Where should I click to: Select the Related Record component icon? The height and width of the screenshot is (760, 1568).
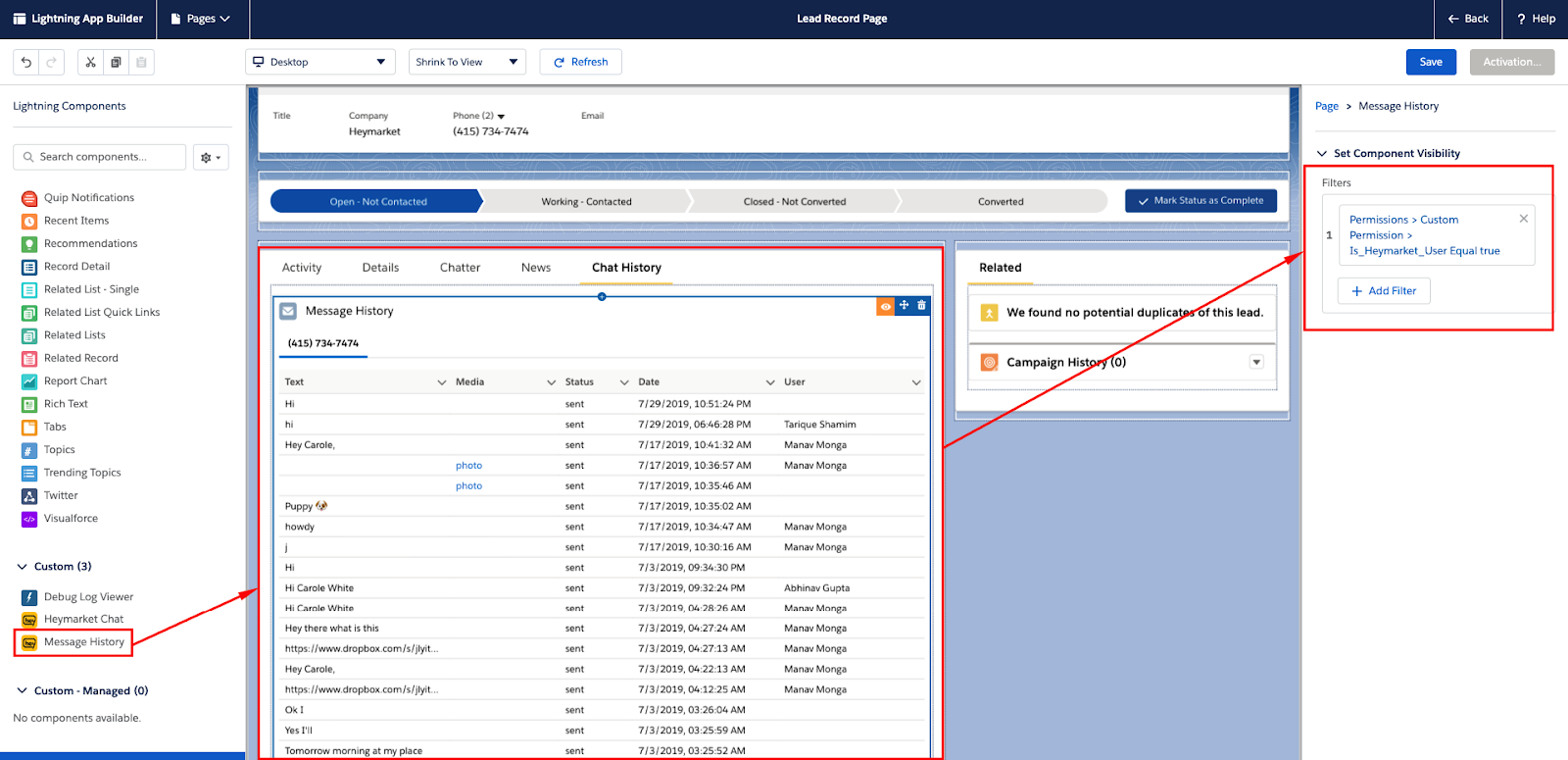[x=29, y=358]
